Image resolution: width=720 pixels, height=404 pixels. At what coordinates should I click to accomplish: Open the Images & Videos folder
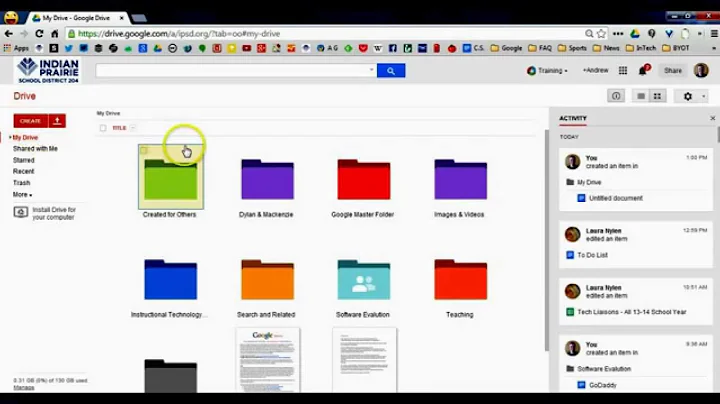click(x=461, y=180)
